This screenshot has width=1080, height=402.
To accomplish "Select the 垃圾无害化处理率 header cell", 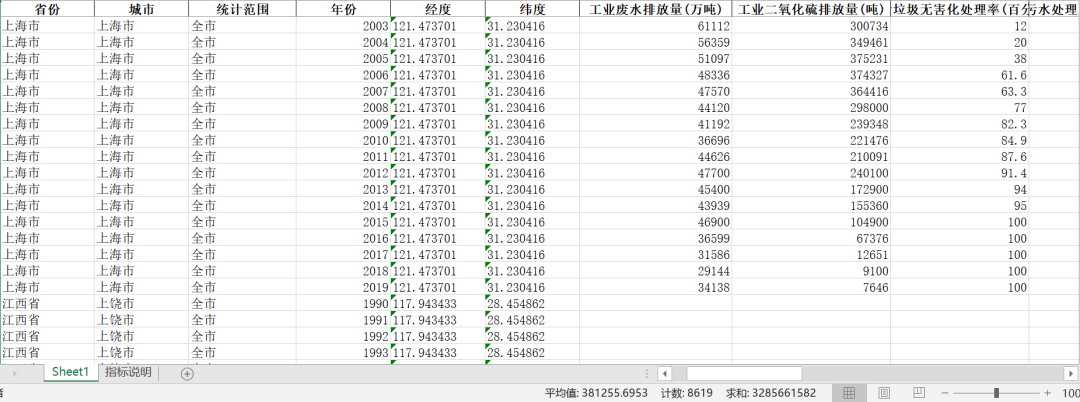I will point(959,9).
